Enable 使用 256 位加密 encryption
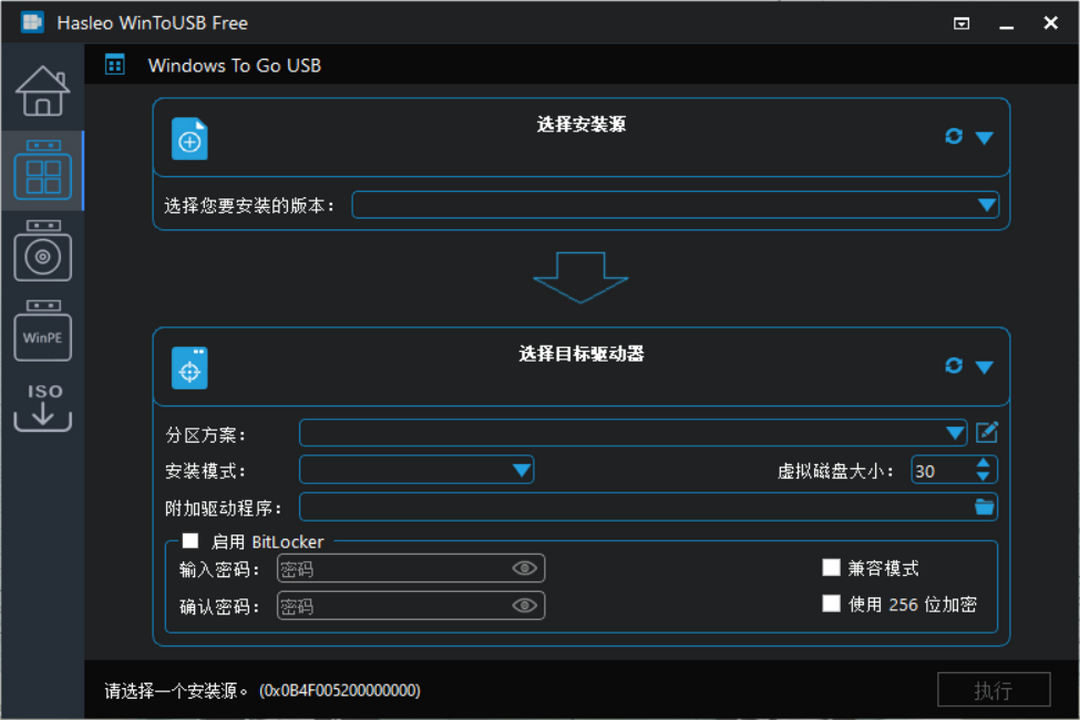Image resolution: width=1080 pixels, height=720 pixels. click(832, 603)
